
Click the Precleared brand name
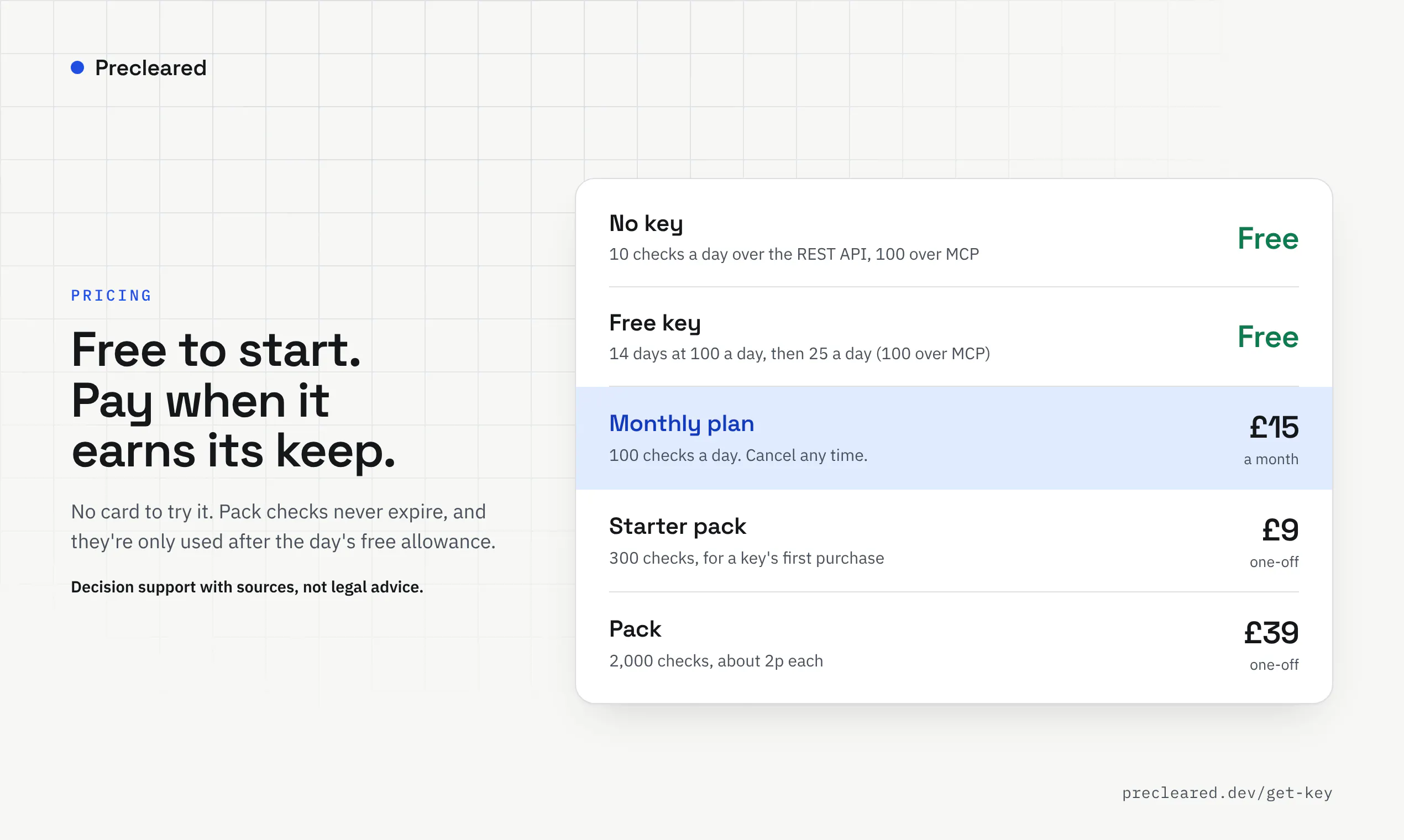click(150, 68)
